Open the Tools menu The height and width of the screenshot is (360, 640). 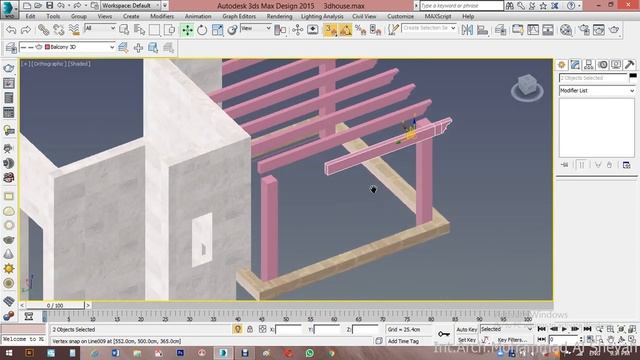[x=53, y=16]
